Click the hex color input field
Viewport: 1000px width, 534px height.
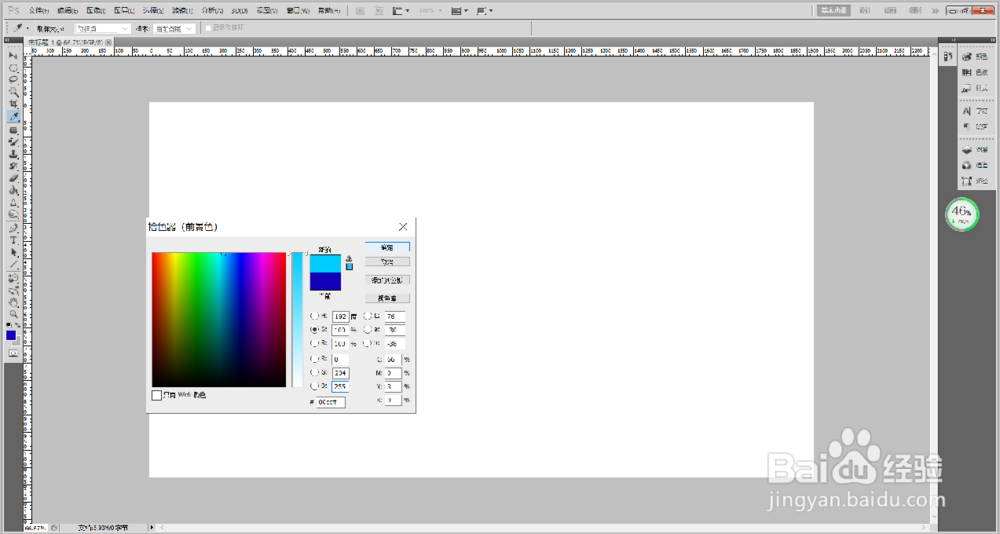pos(331,402)
